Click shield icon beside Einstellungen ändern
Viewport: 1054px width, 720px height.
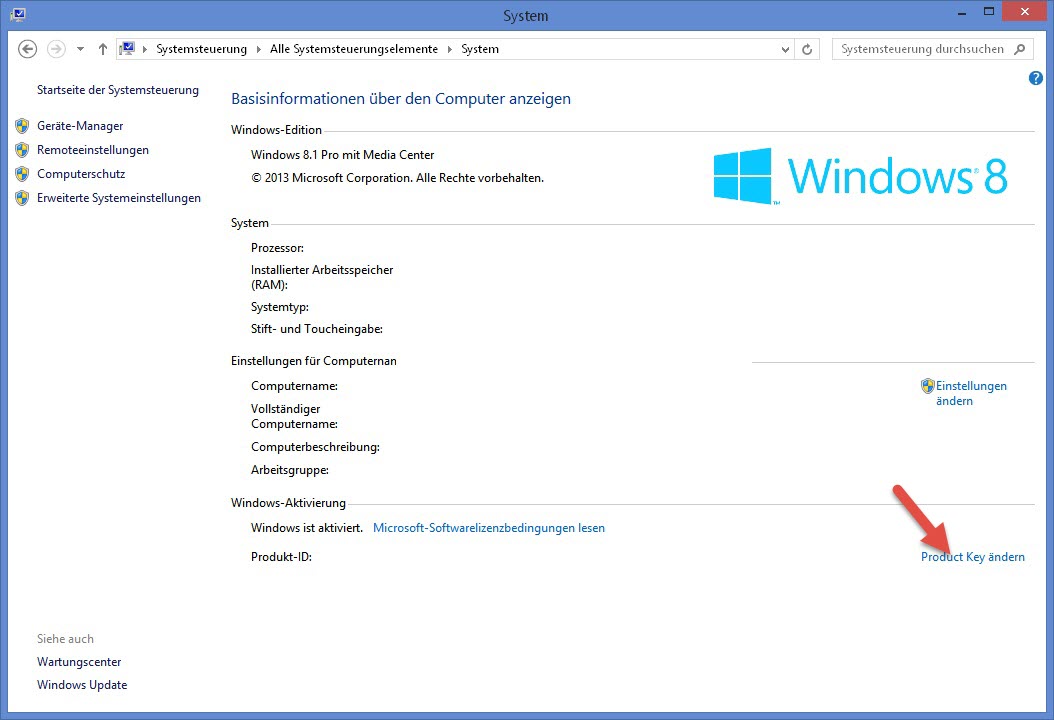pos(928,386)
